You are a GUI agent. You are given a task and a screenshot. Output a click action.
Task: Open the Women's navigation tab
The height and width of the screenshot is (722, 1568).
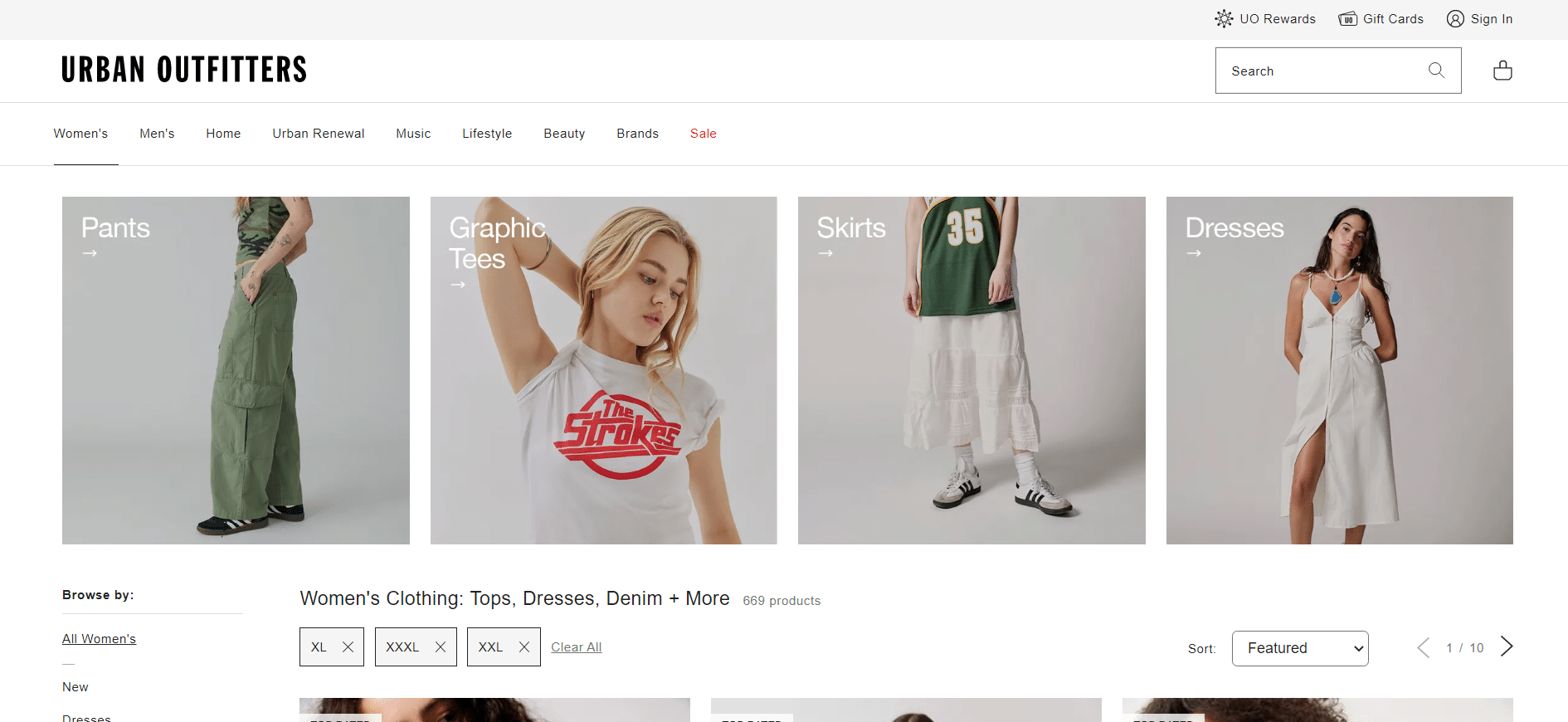point(80,134)
